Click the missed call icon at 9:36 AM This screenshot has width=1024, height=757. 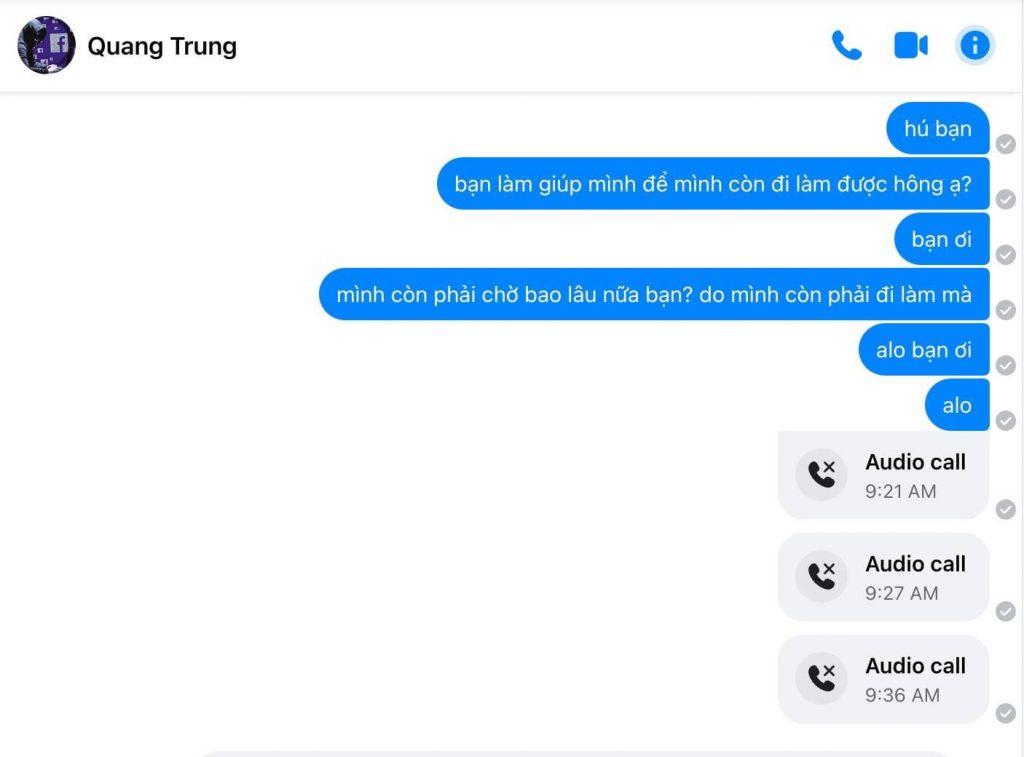822,679
